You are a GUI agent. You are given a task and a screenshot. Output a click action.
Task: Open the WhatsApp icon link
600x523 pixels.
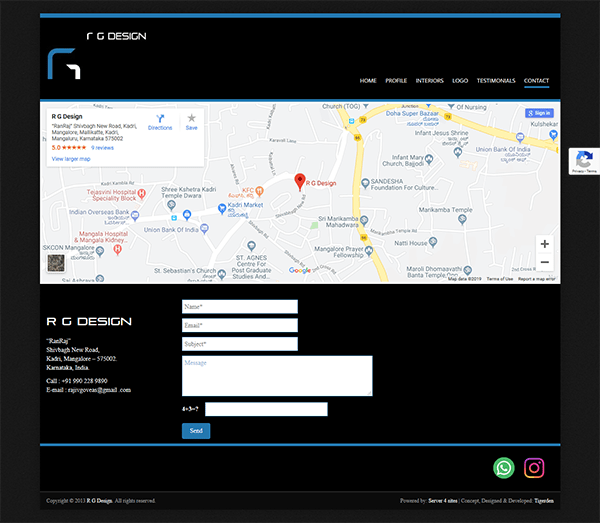tap(504, 468)
